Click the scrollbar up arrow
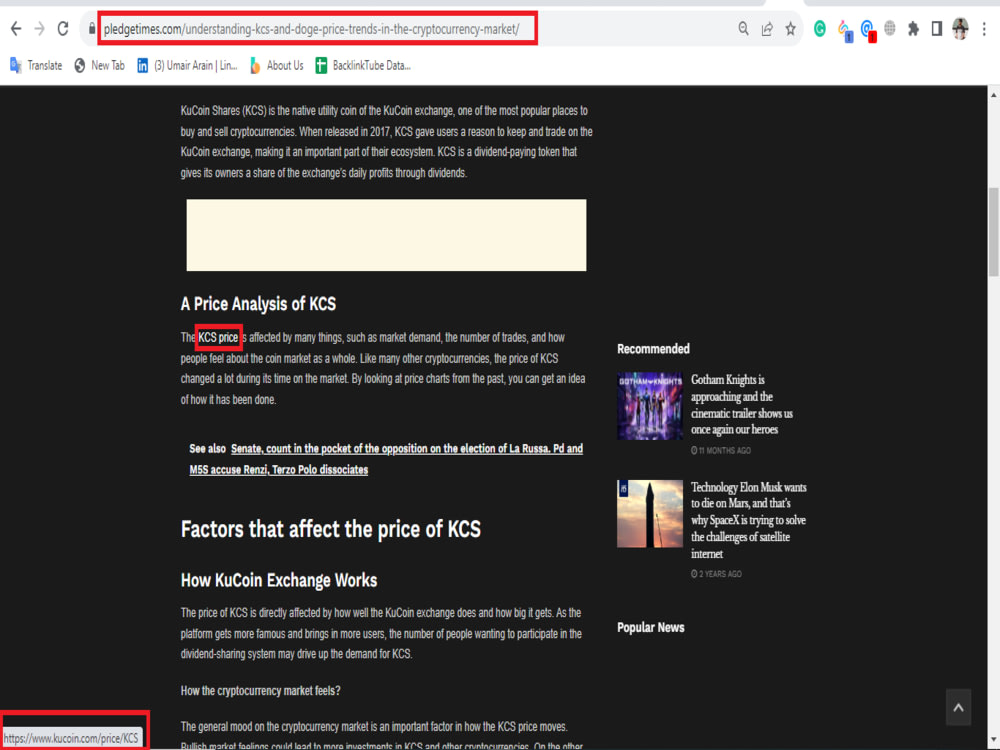The image size is (1000, 750). 994,94
